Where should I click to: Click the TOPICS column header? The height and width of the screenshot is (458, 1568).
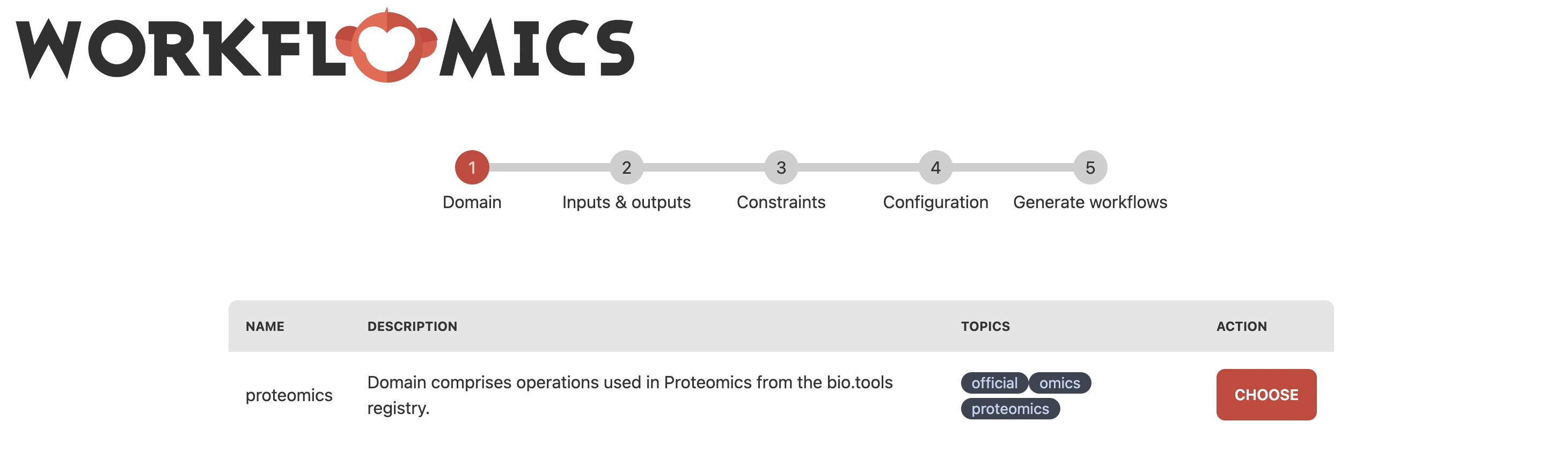tap(985, 327)
